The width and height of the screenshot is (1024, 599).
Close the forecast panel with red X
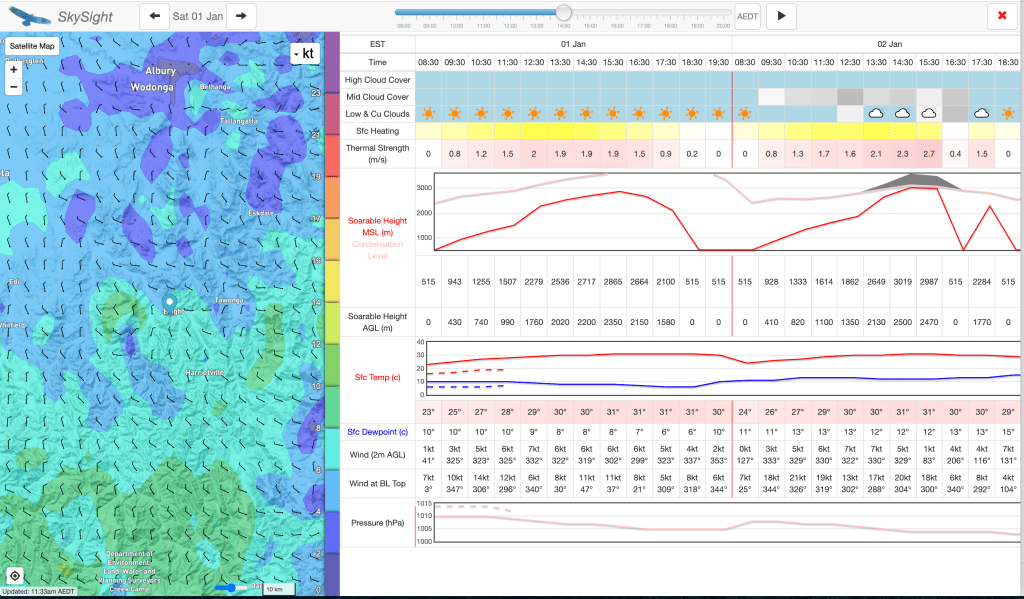click(1001, 16)
